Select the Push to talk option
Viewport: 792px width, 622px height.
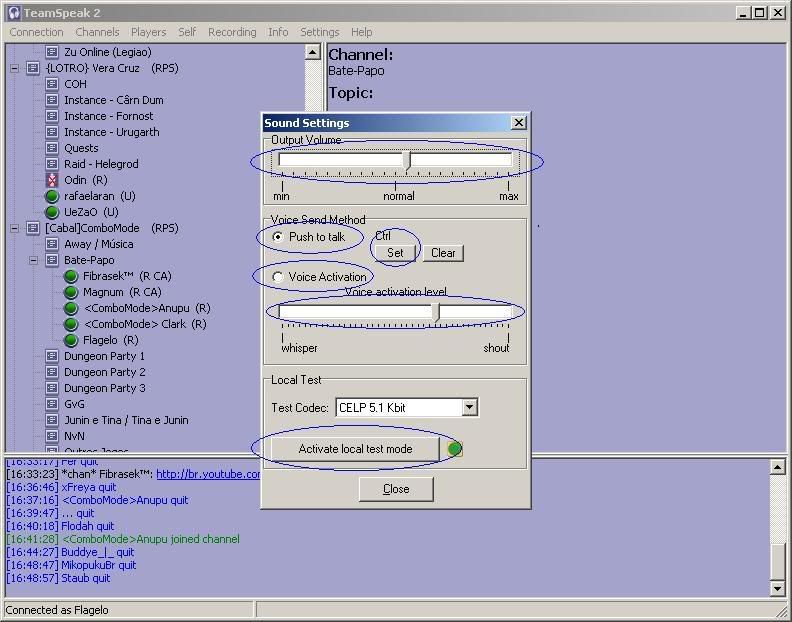[x=309, y=236]
